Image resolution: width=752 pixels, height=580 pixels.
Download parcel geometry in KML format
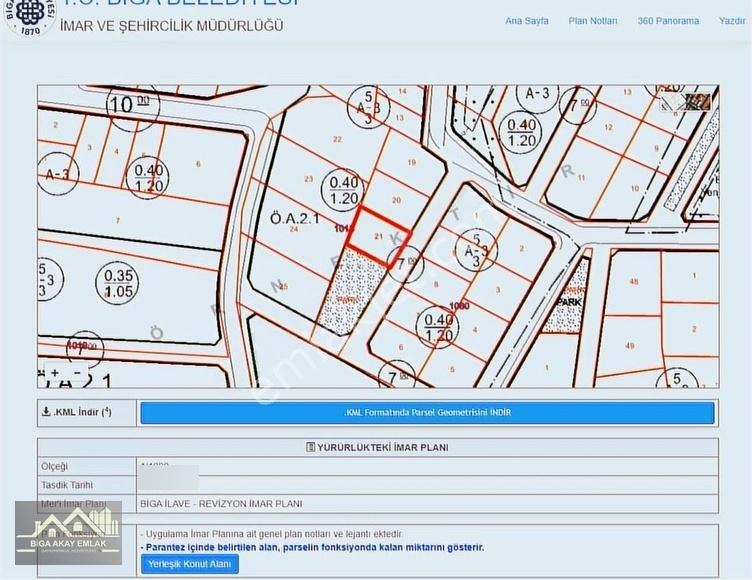pyautogui.click(x=427, y=413)
